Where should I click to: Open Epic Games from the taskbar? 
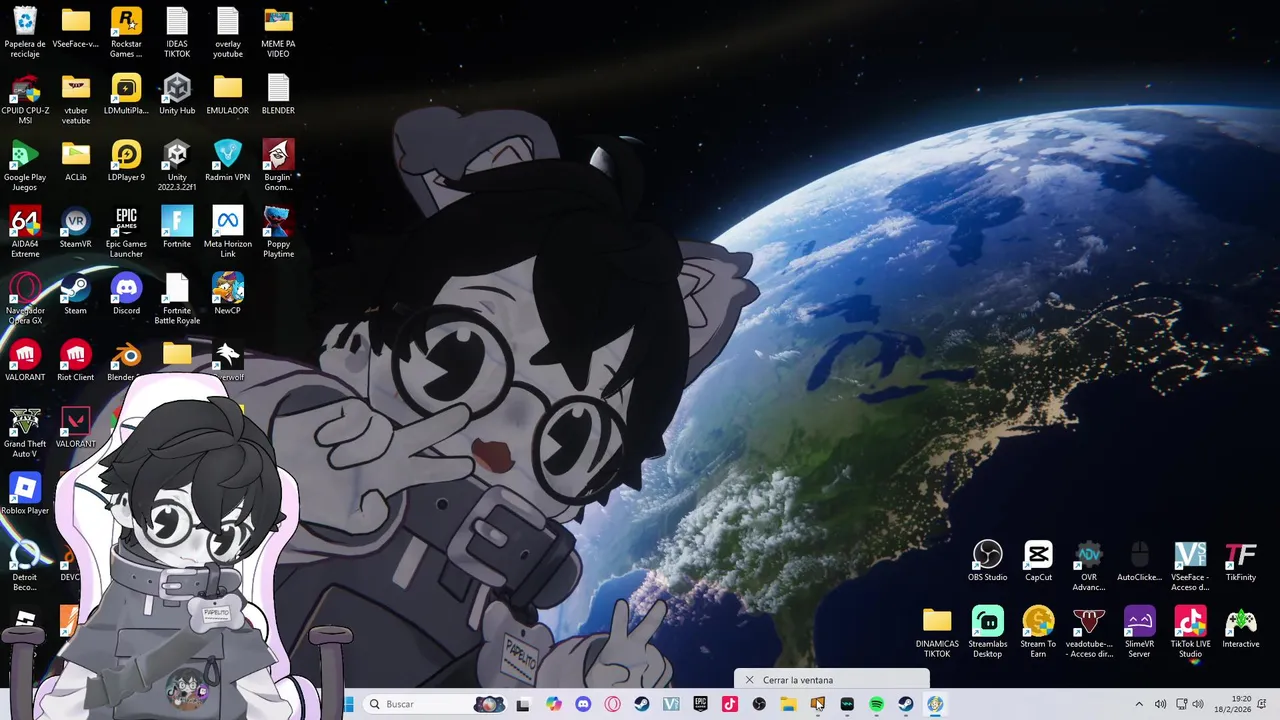click(x=701, y=704)
